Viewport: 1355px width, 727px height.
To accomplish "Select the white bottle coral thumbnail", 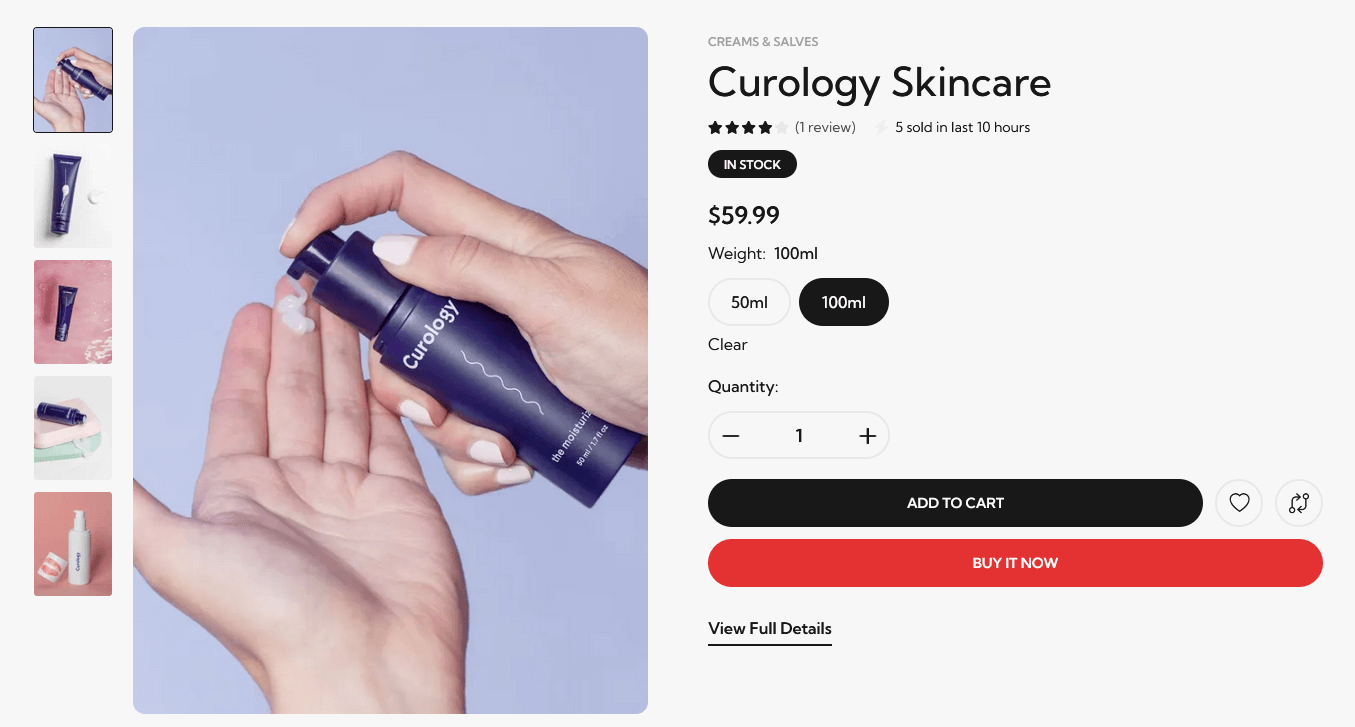I will pos(73,544).
